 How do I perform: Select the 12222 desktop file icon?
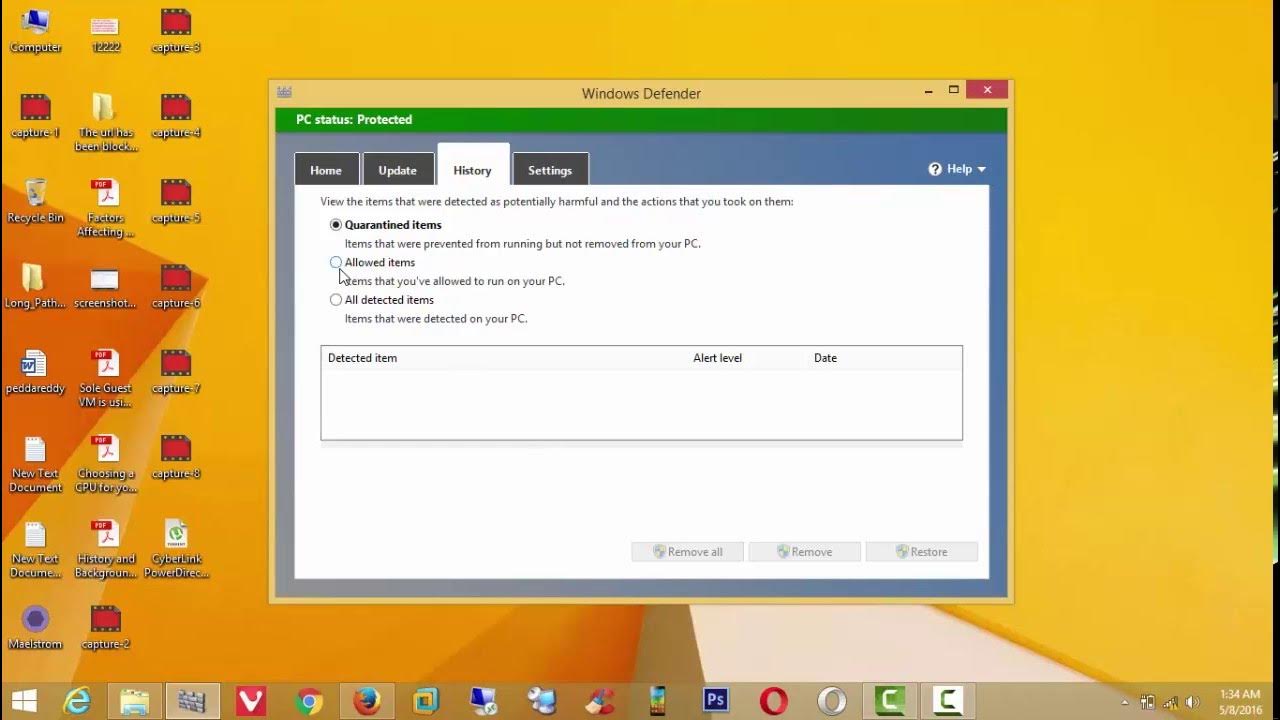105,30
